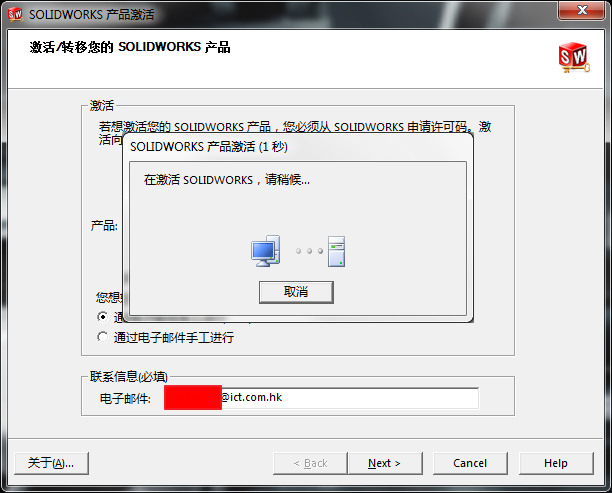Proceed with the Next button
Viewport: 612px width, 493px height.
[385, 463]
